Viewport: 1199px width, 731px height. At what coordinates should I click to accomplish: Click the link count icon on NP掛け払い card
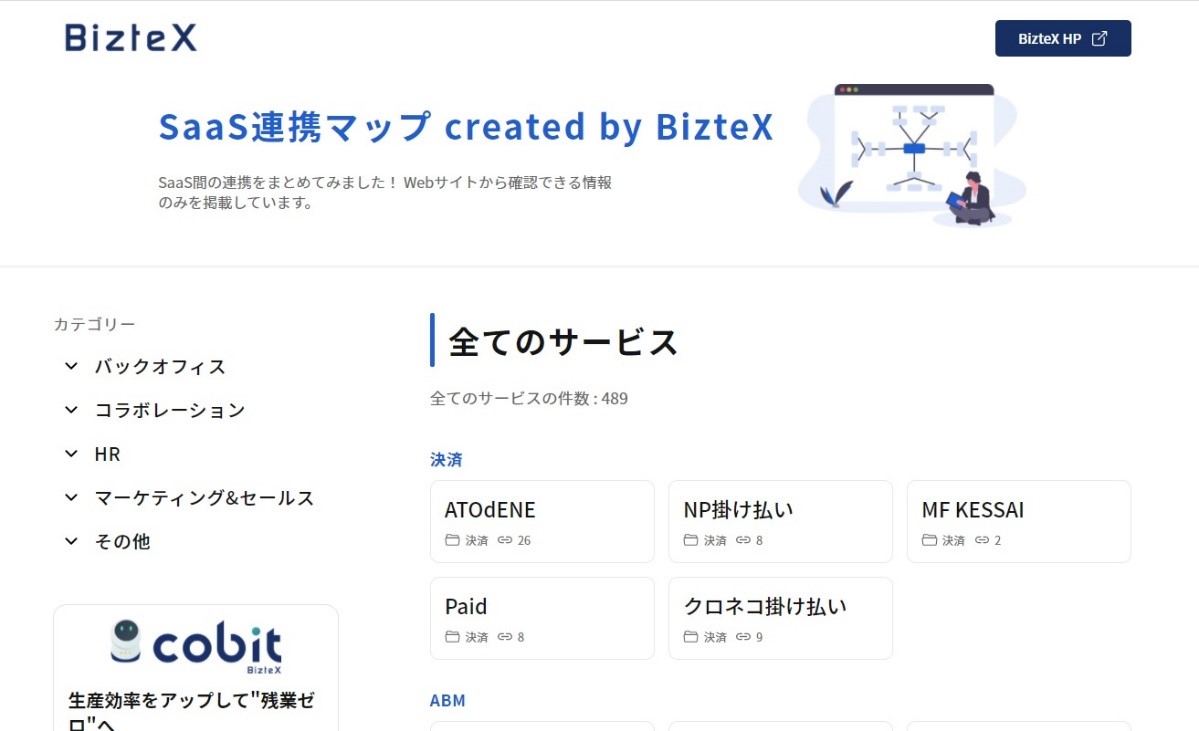742,540
